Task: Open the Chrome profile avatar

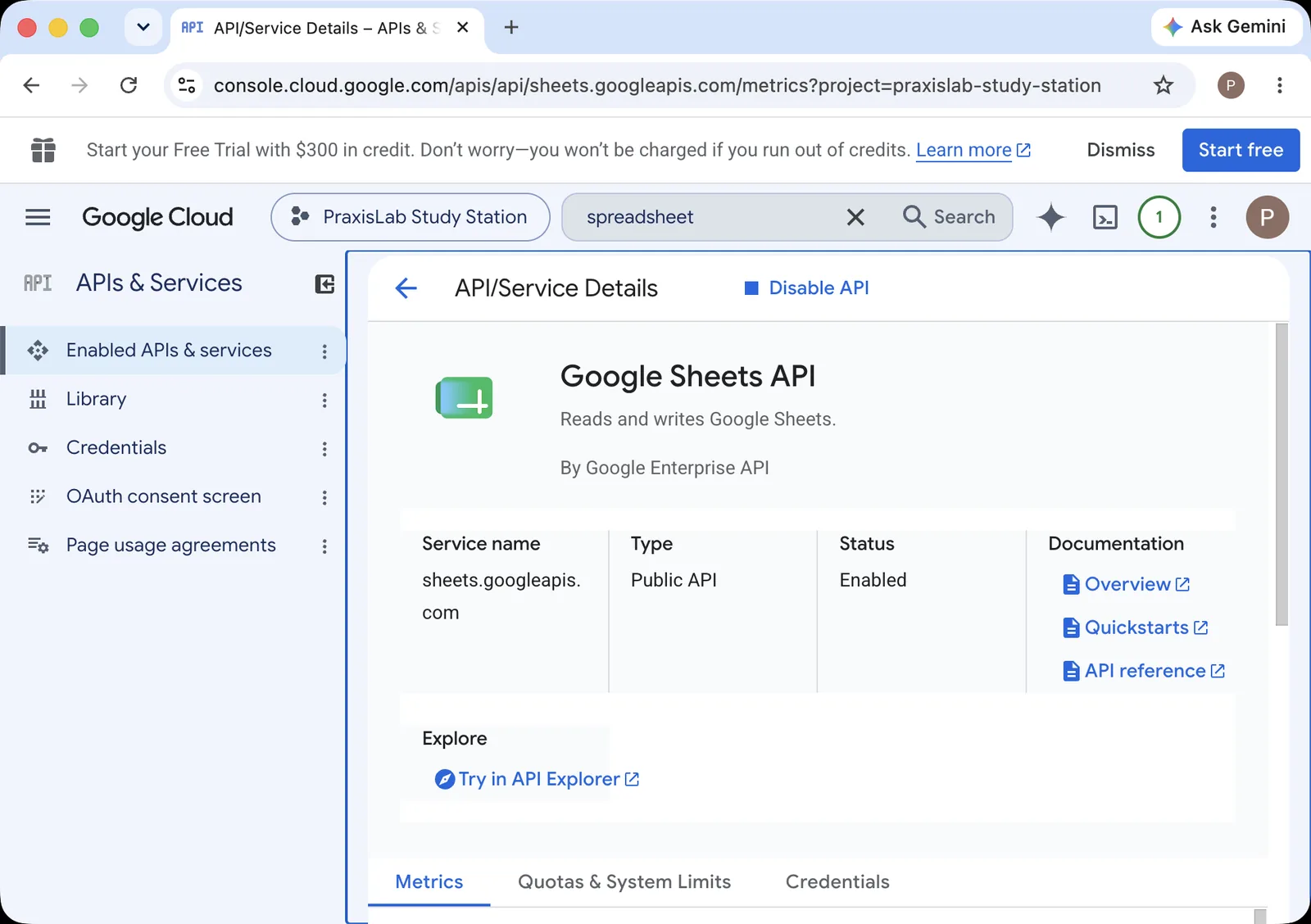Action: tap(1230, 85)
